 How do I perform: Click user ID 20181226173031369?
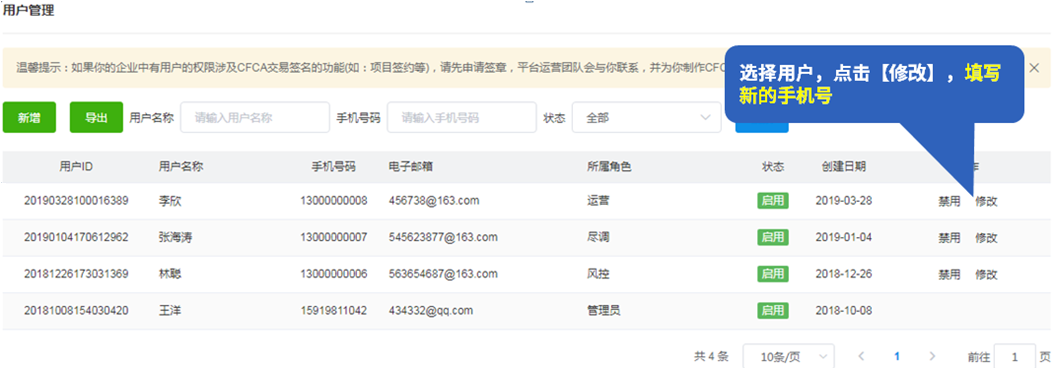(76, 273)
